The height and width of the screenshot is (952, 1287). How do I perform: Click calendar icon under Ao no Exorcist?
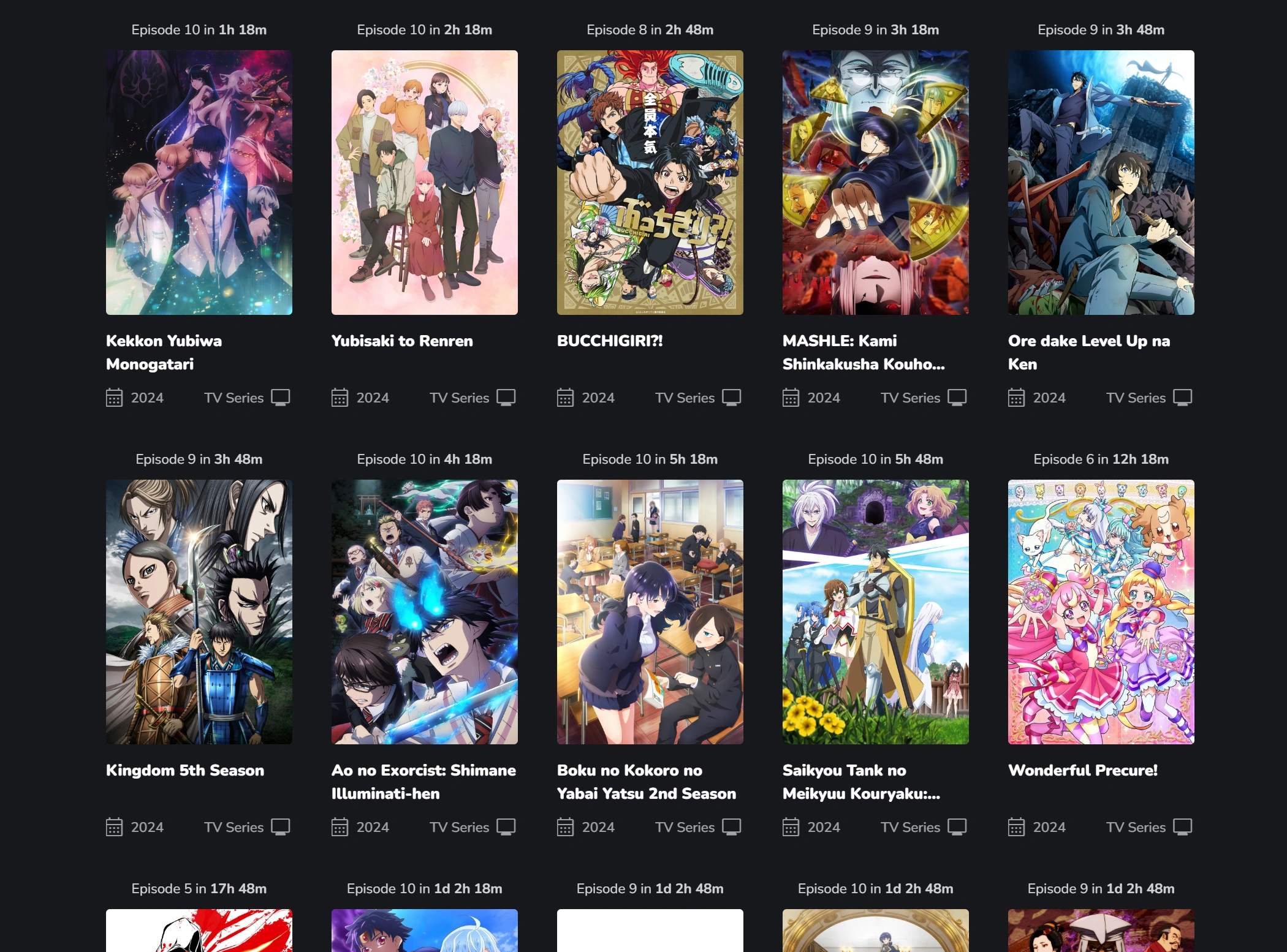[340, 827]
